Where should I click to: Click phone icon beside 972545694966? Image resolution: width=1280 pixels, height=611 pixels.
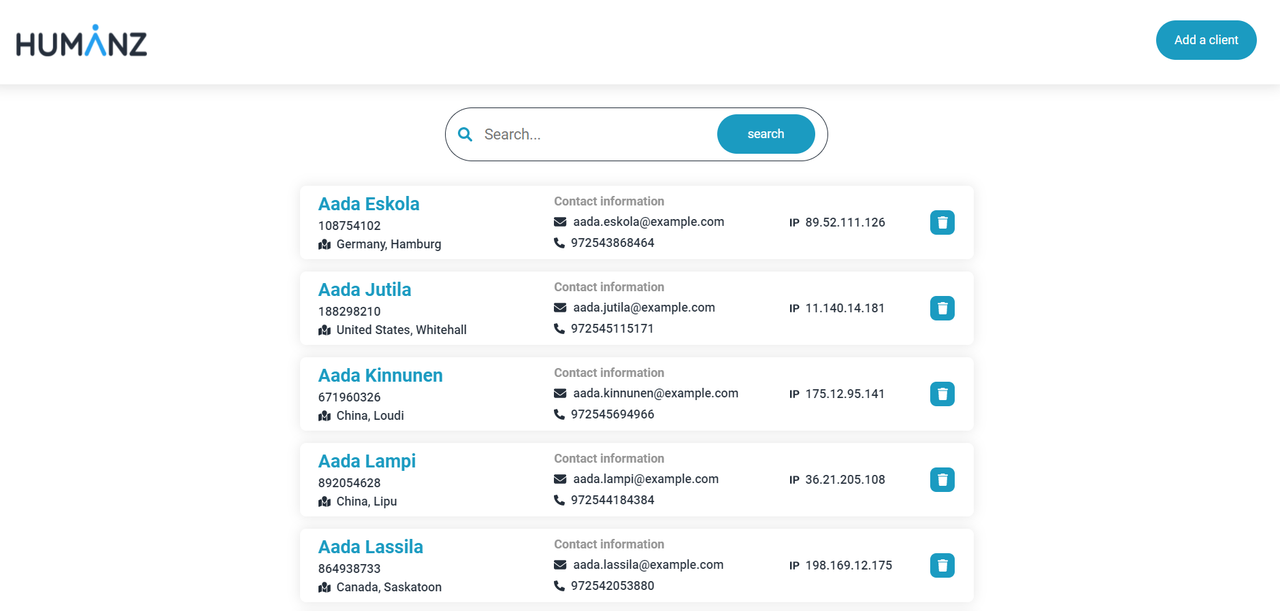pyautogui.click(x=559, y=415)
